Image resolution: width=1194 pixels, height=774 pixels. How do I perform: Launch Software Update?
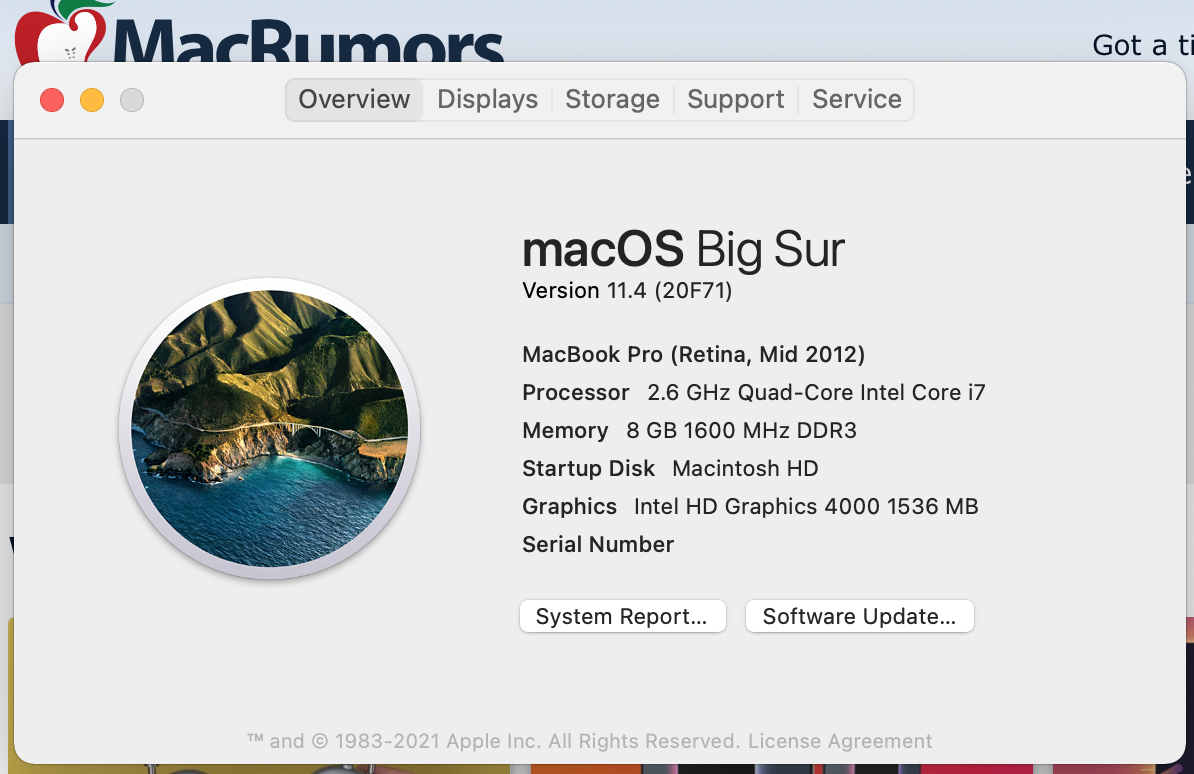(859, 617)
